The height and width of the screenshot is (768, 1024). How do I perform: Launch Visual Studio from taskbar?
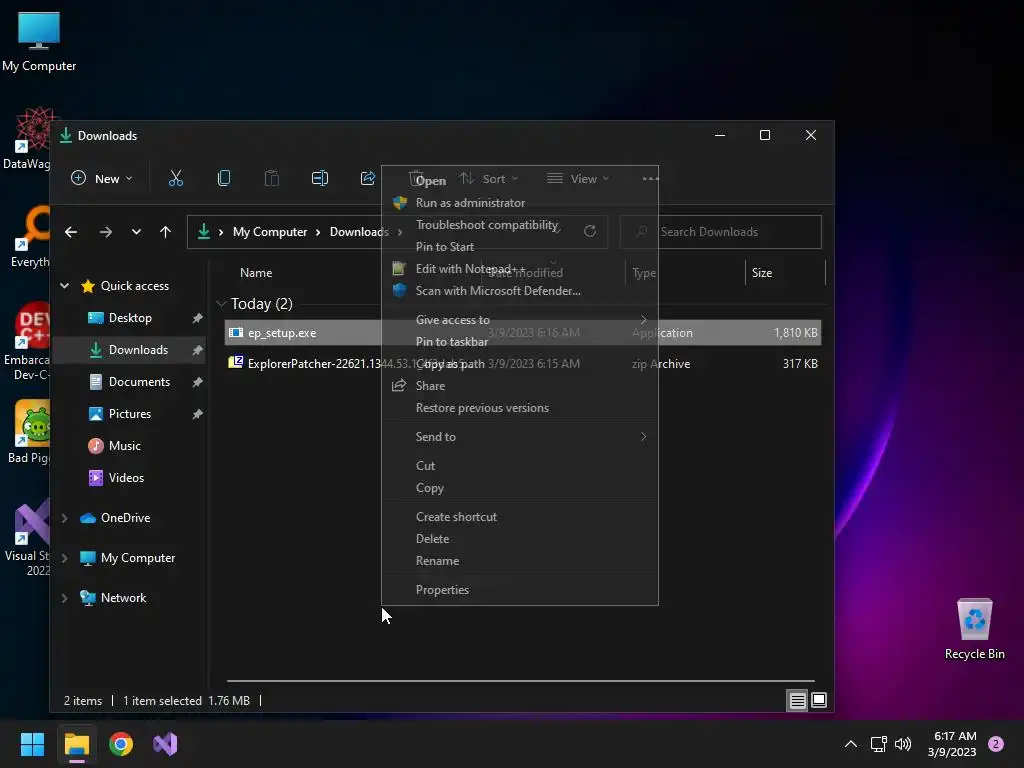tap(165, 744)
